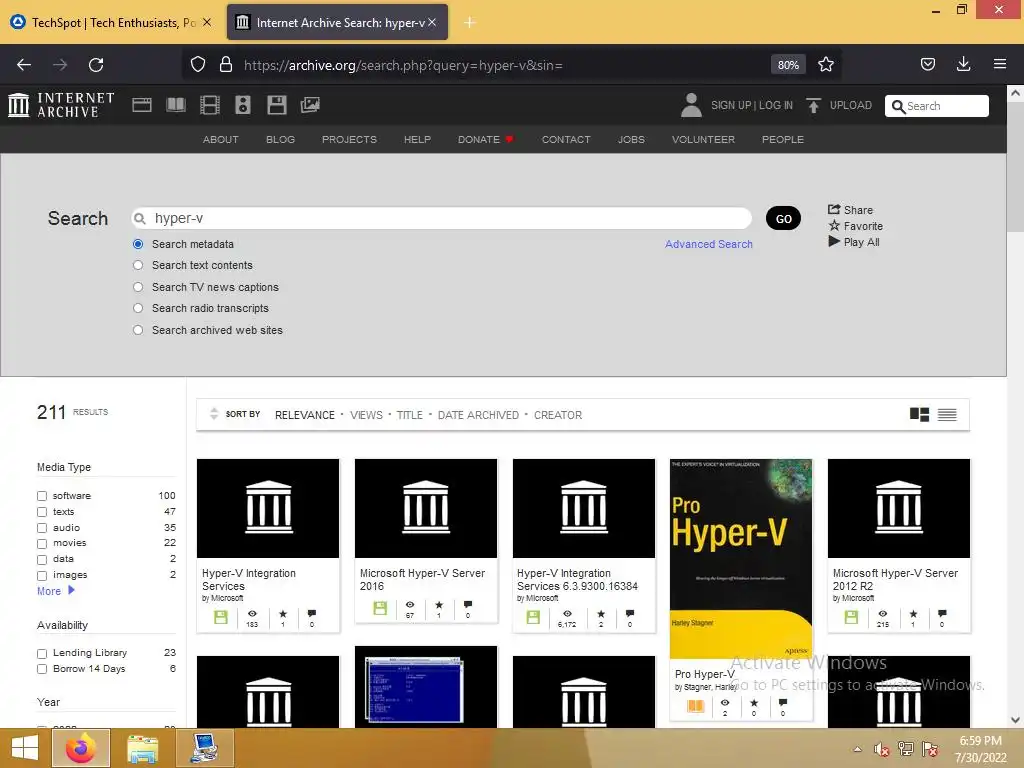This screenshot has width=1024, height=768.
Task: Check the Lending Library availability filter
Action: [x=42, y=653]
